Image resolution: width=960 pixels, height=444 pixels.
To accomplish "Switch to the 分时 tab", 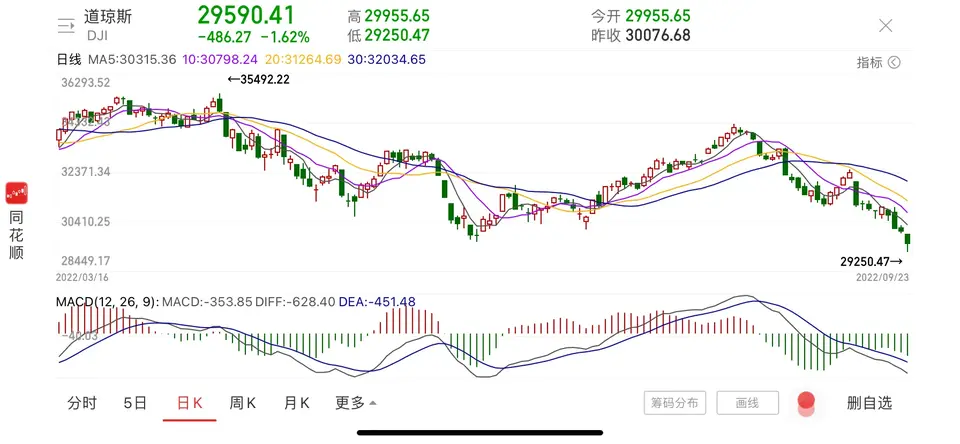I will pos(82,403).
